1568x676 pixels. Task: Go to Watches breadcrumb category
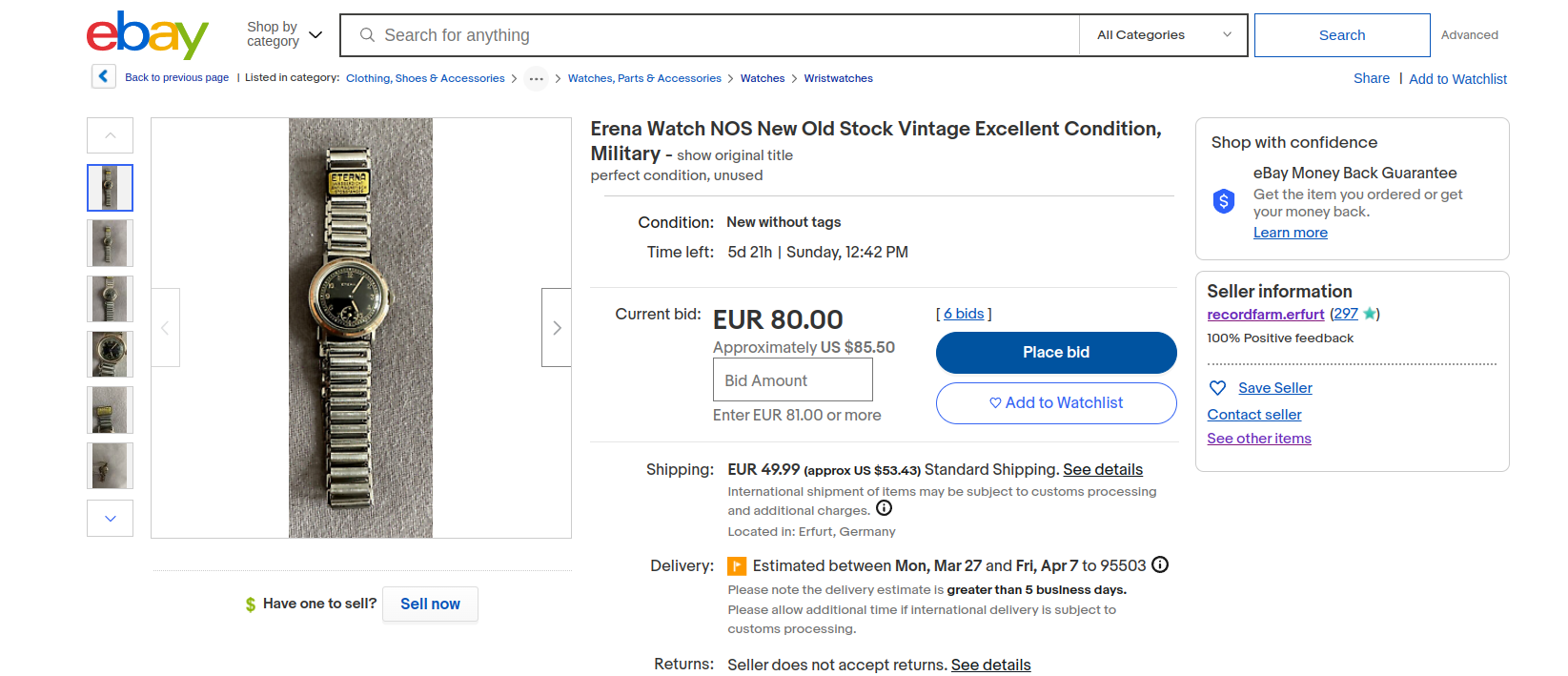[763, 78]
